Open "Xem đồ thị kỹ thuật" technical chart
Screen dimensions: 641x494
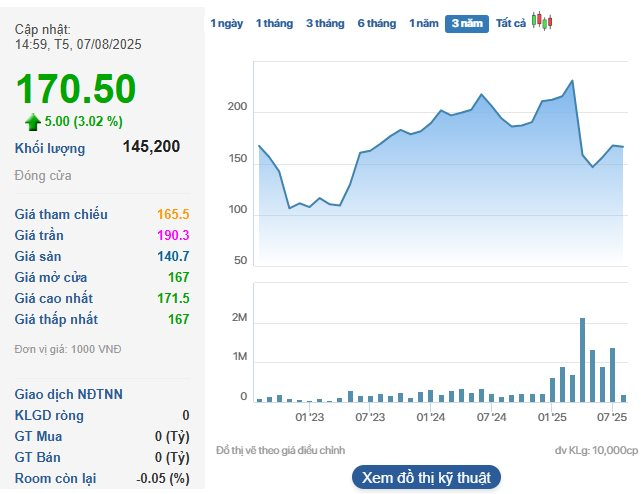tap(426, 477)
